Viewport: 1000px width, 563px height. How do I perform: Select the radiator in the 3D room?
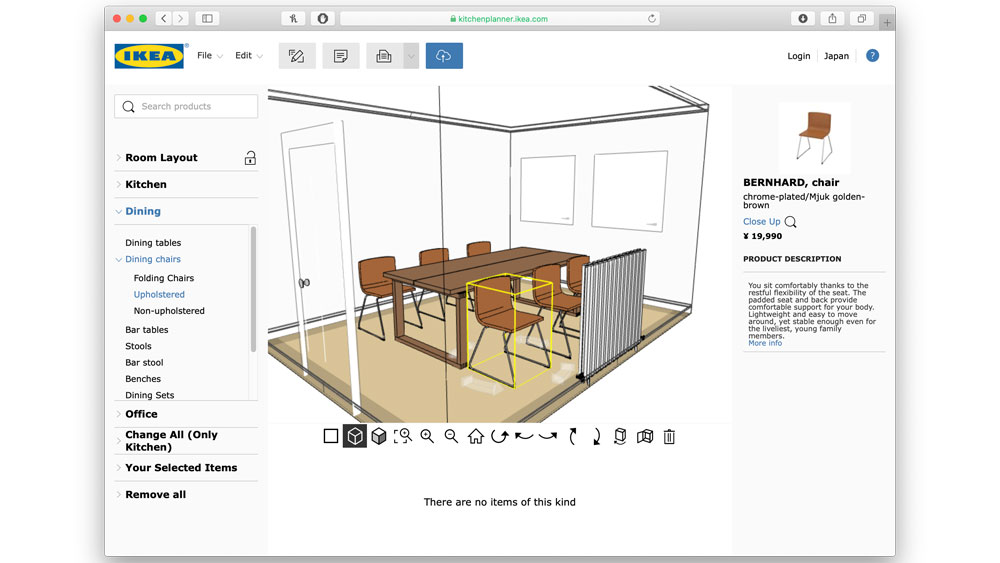pyautogui.click(x=611, y=315)
